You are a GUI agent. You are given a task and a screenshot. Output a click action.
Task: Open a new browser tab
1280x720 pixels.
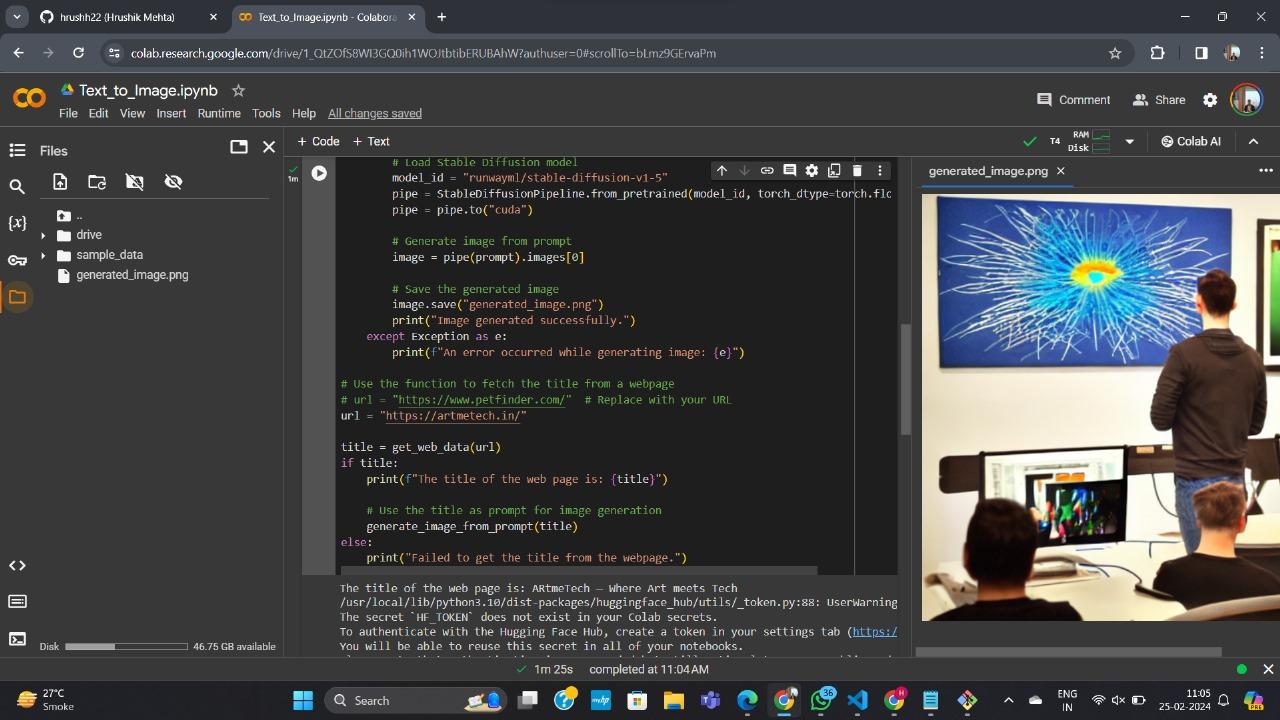pos(441,17)
